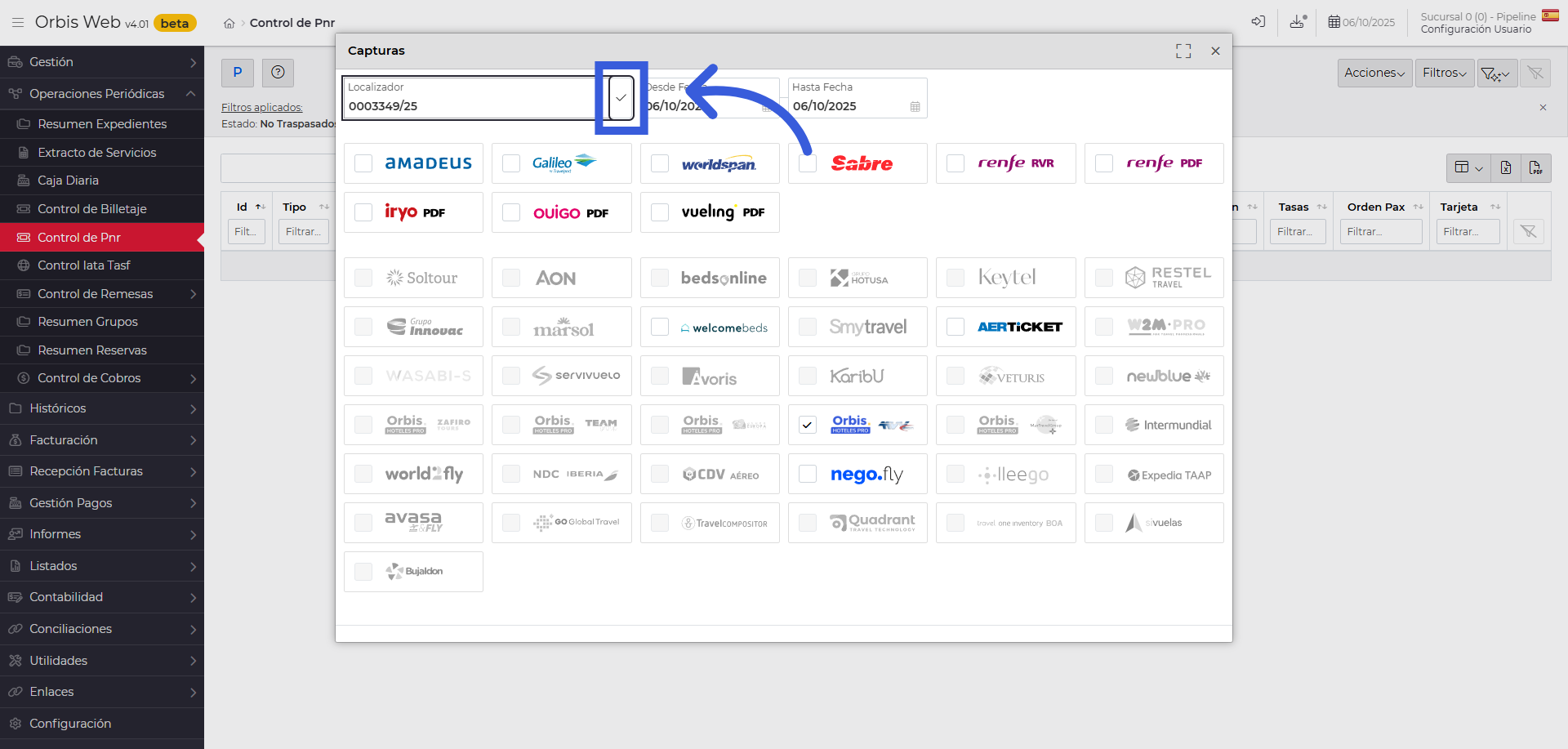1568x749 pixels.
Task: Expand the Contabilidad section
Action: (102, 597)
